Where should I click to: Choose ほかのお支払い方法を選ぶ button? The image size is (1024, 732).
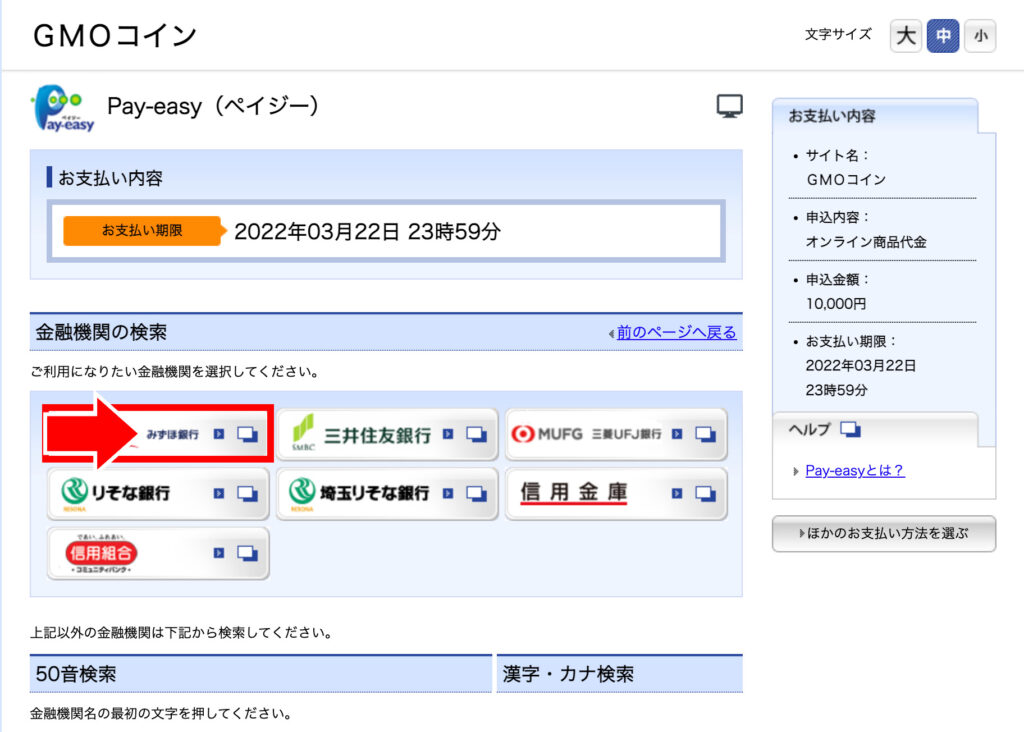(x=884, y=533)
